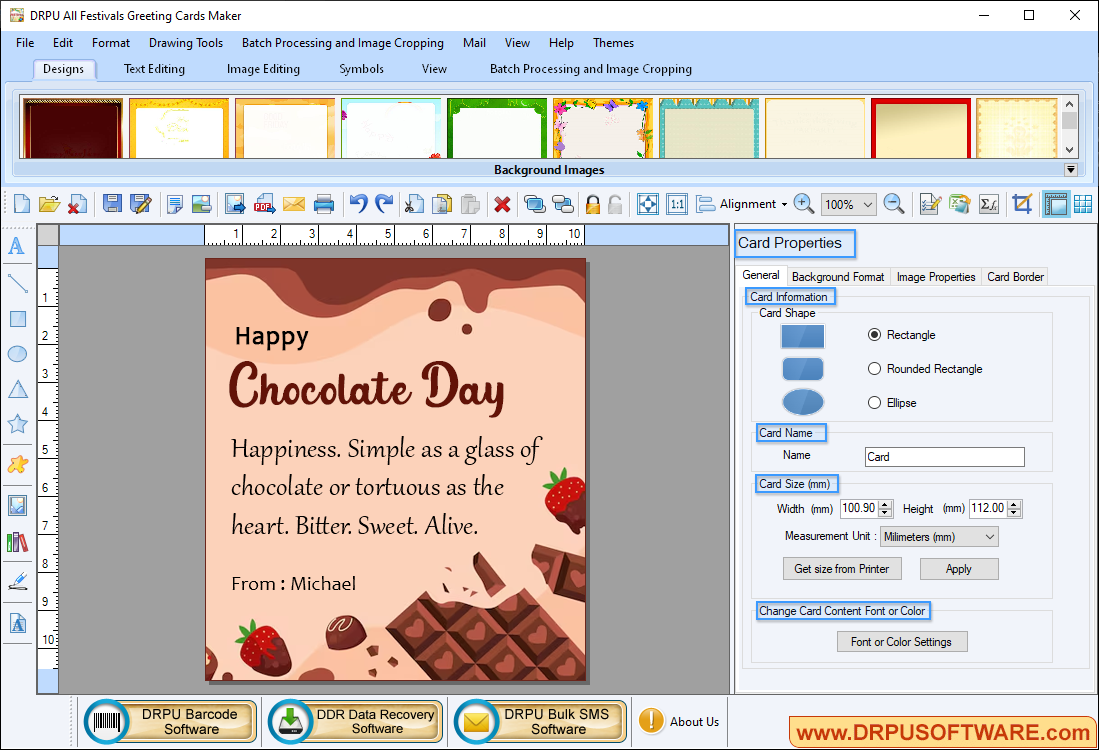This screenshot has width=1099, height=750.
Task: Switch to the Background Format tab
Action: 837,276
